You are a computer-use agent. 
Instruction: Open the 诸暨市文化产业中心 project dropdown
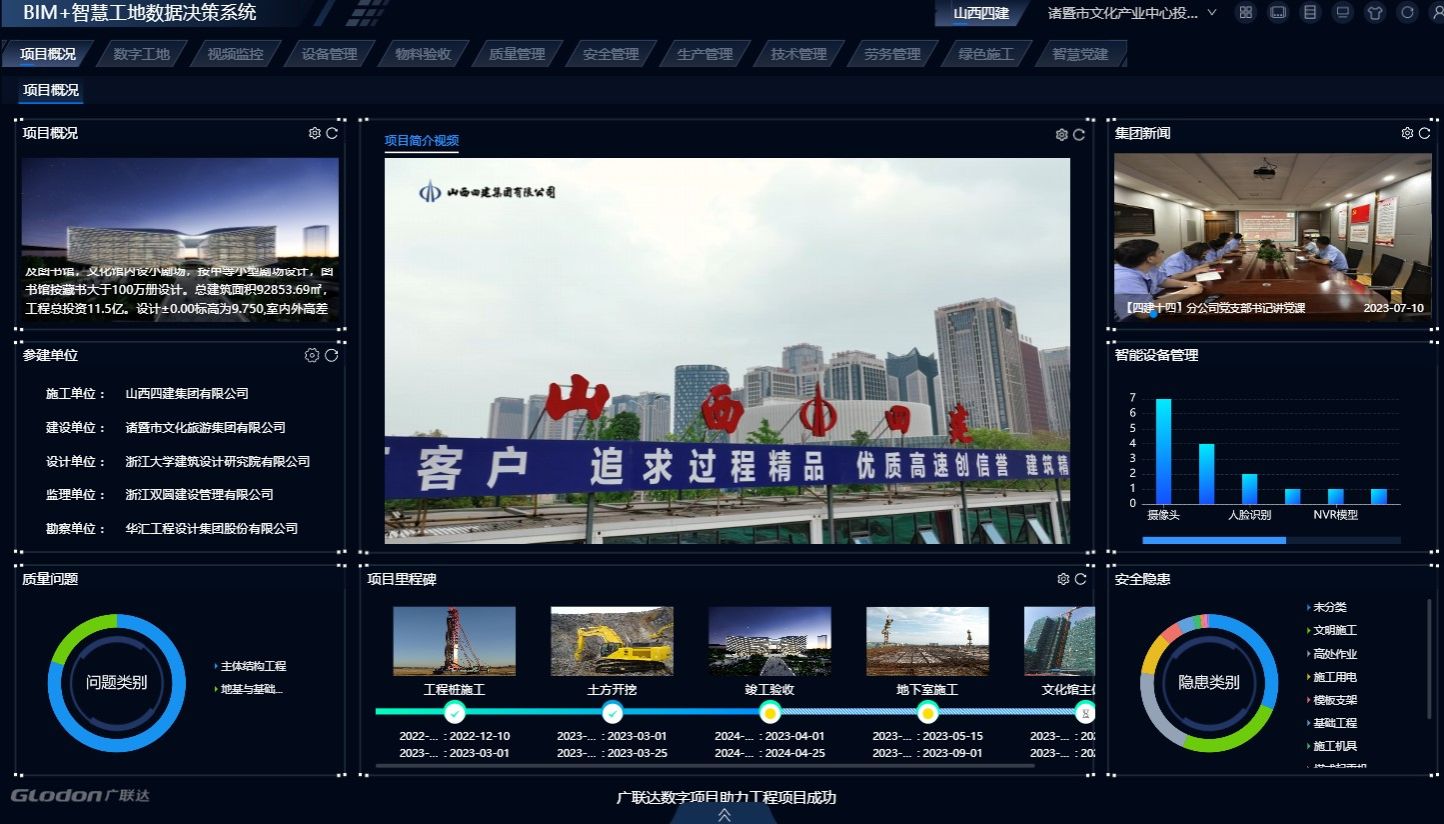(1130, 13)
